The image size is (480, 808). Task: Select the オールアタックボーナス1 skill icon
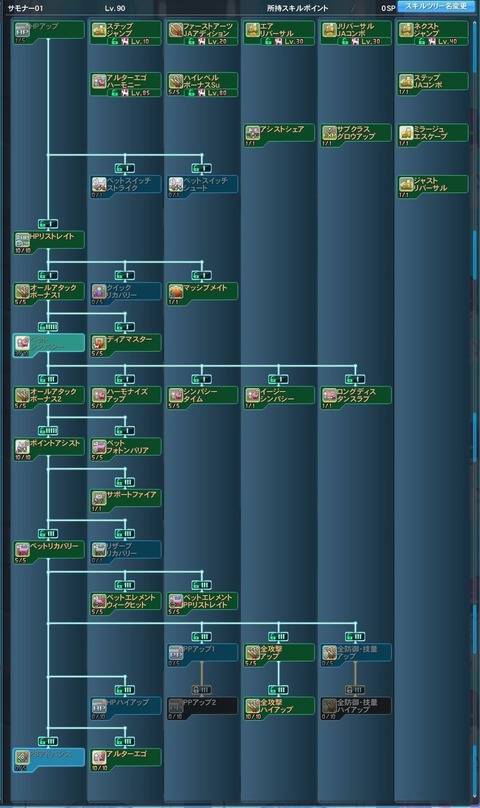[x=22, y=292]
